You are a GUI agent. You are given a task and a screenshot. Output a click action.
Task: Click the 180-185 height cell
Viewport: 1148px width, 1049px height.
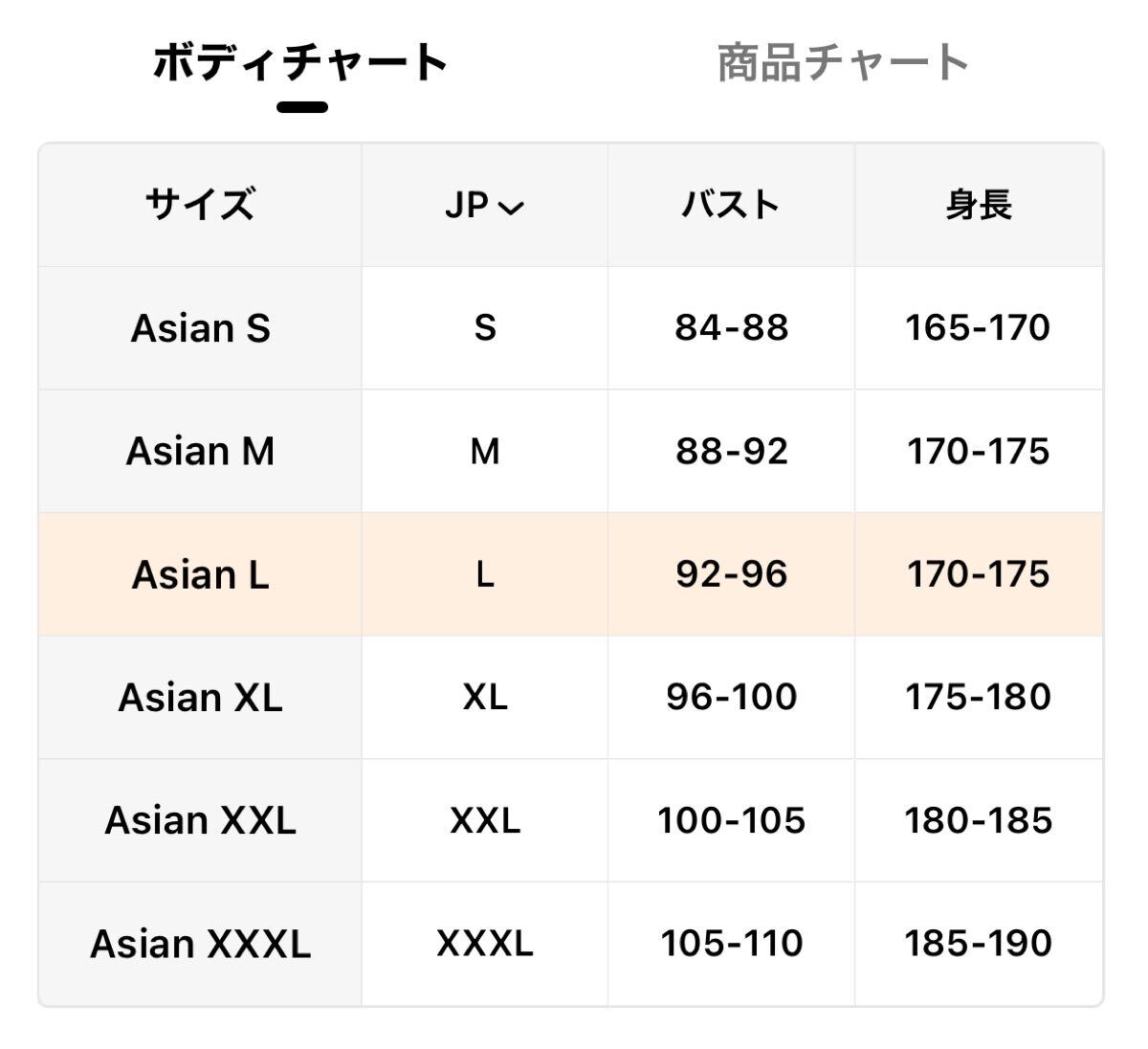pyautogui.click(x=978, y=820)
